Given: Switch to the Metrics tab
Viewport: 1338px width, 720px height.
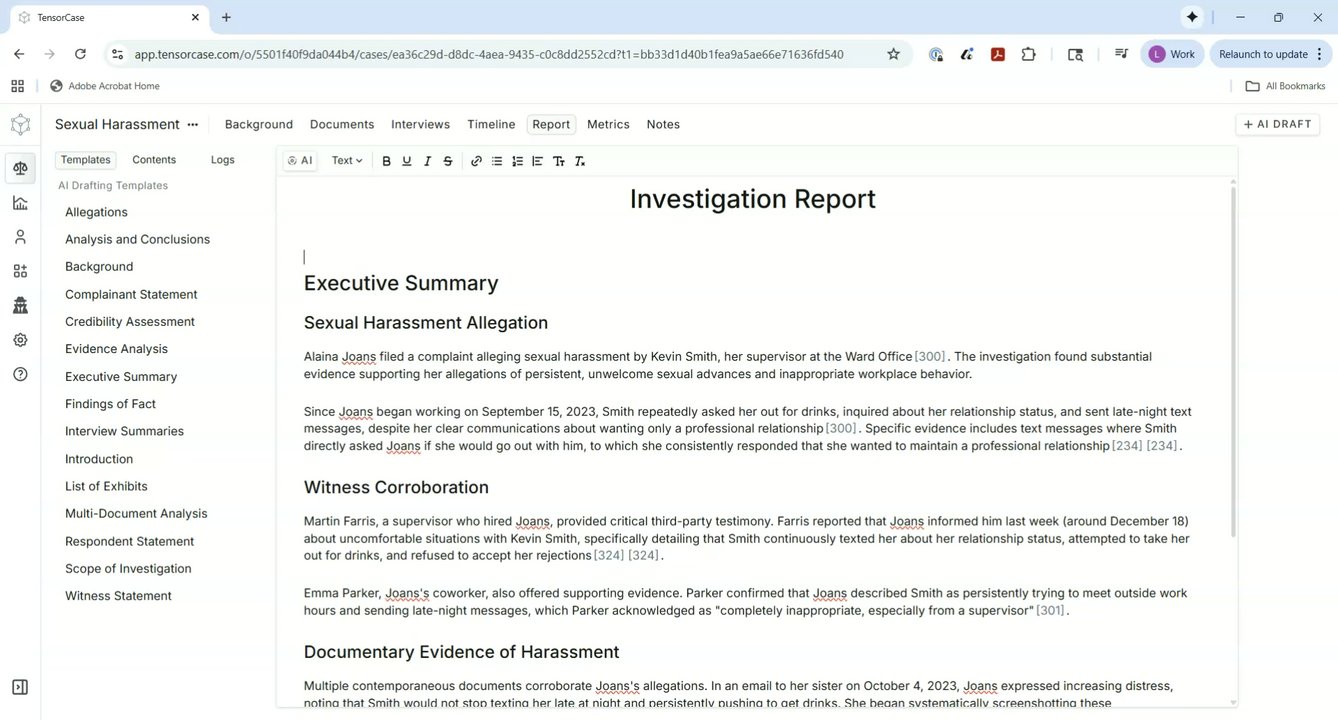Looking at the screenshot, I should coord(608,124).
